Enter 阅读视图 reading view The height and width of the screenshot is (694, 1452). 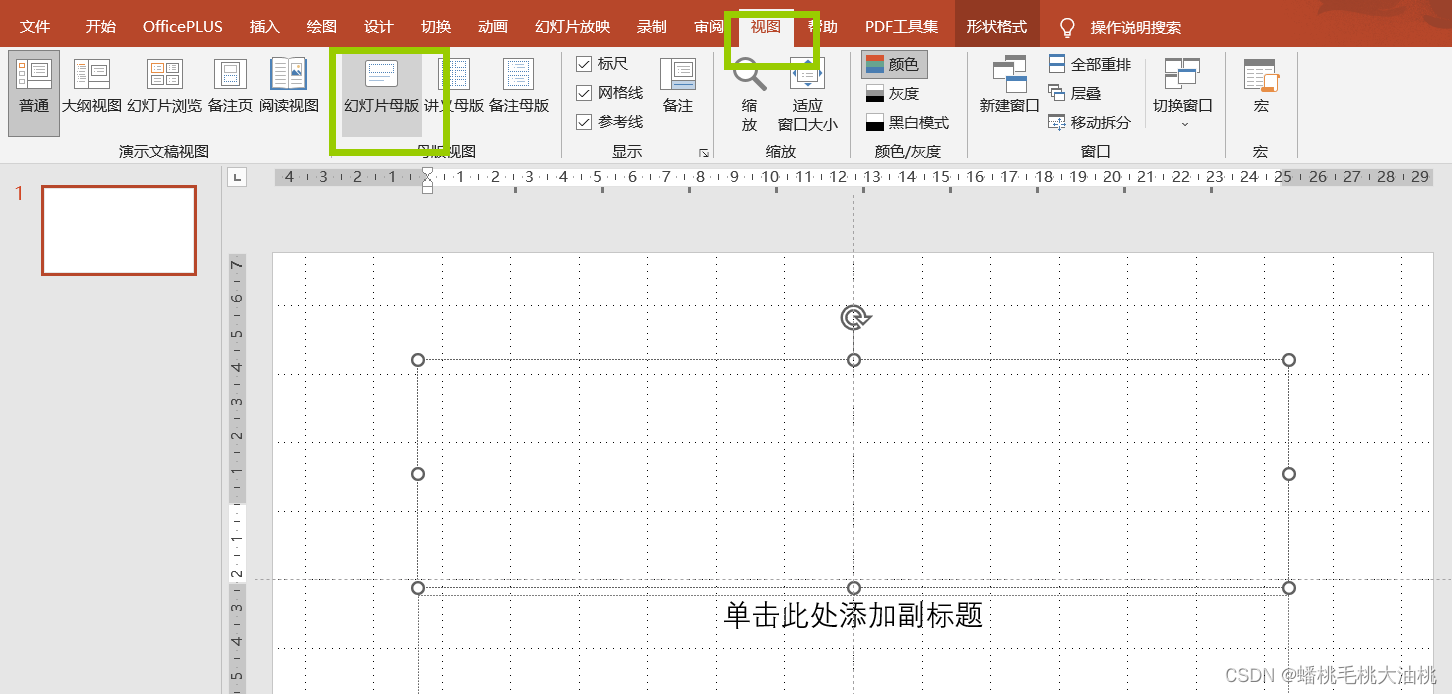pyautogui.click(x=288, y=88)
